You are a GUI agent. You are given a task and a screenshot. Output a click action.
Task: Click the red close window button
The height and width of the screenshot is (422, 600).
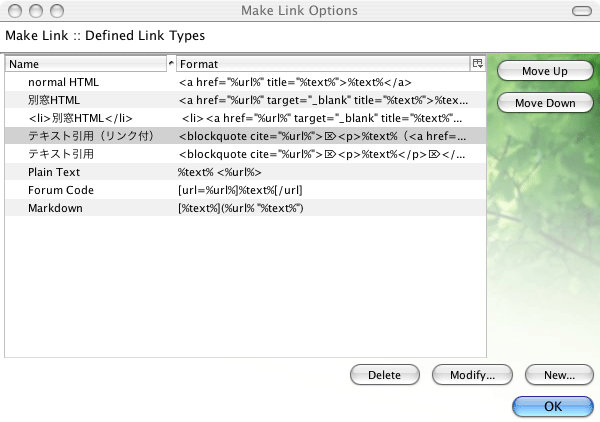(13, 10)
